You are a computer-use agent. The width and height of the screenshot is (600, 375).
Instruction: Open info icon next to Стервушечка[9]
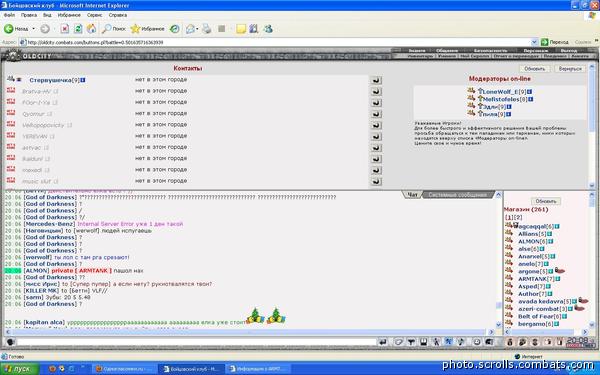(83, 80)
